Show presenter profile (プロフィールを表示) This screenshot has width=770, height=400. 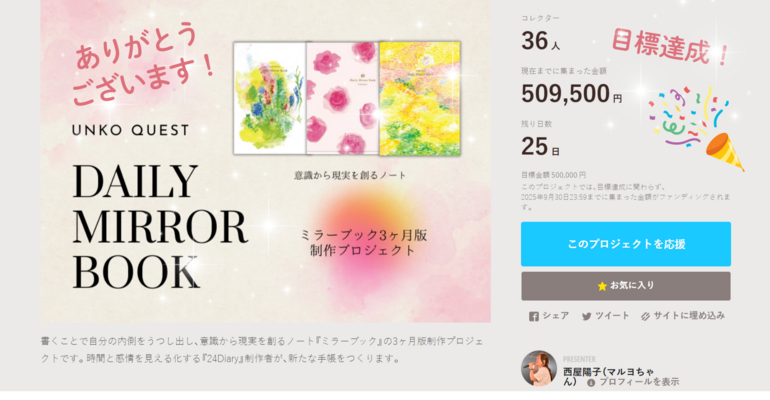(639, 382)
